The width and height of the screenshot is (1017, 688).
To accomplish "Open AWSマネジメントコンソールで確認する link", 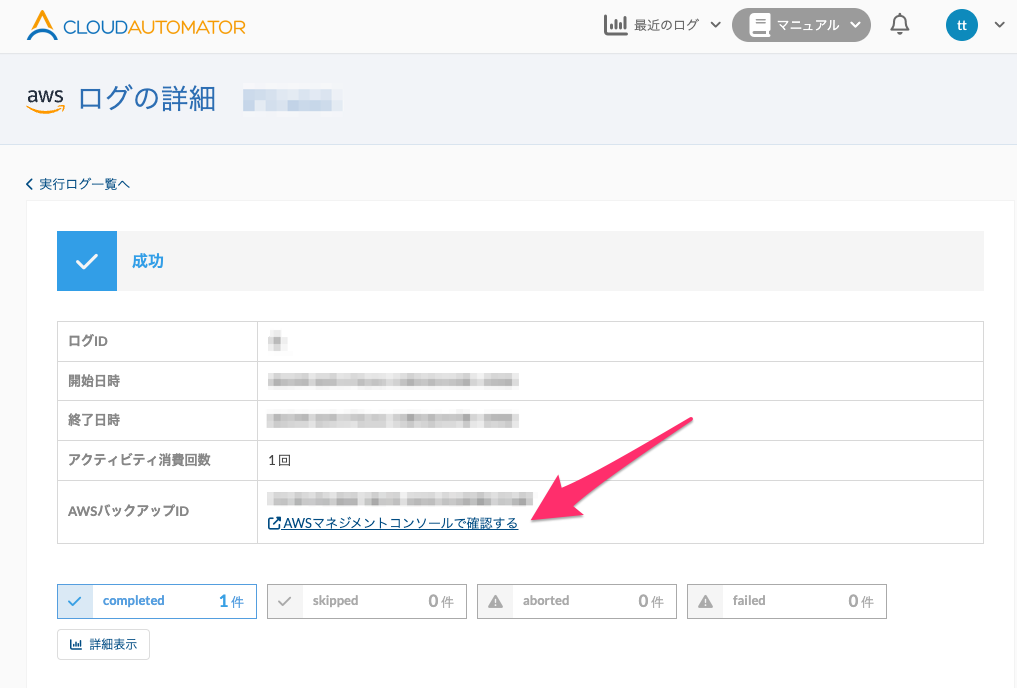I will (x=393, y=523).
